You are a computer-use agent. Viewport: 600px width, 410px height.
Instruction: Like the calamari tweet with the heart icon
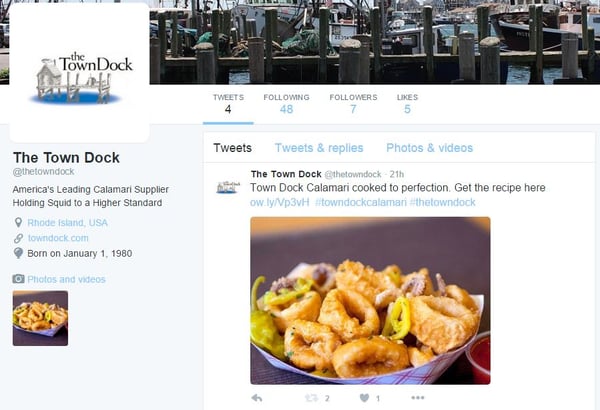(365, 398)
